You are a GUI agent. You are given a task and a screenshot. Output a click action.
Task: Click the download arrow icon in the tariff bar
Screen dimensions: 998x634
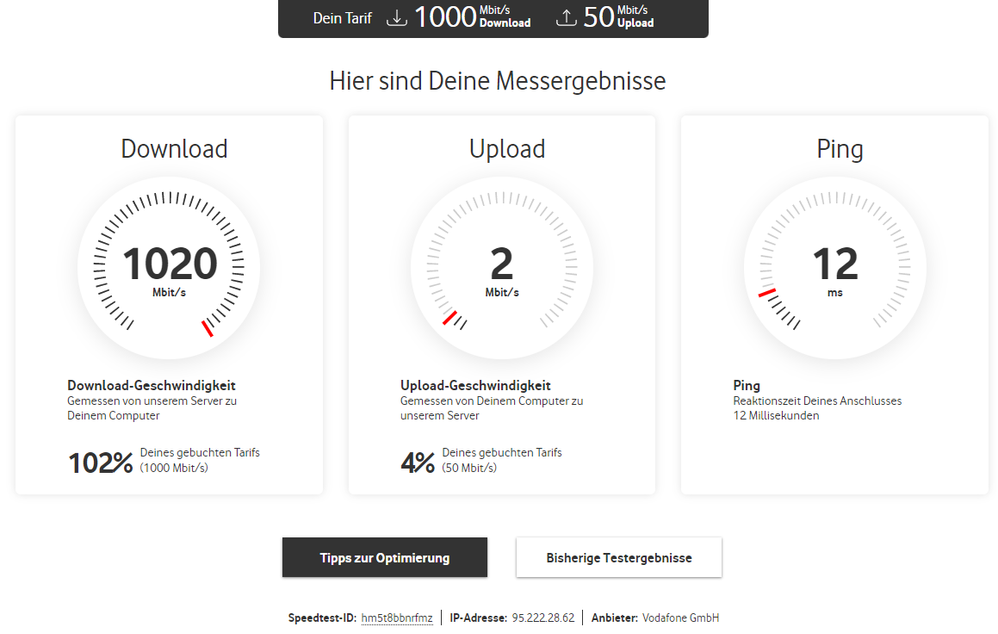click(397, 17)
